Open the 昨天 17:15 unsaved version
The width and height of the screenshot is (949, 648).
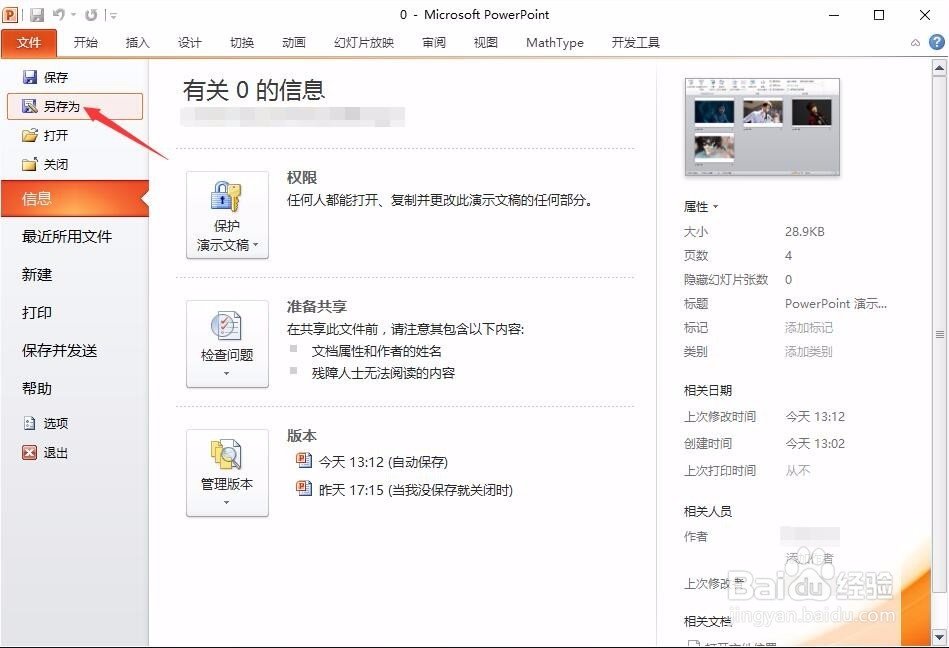click(404, 489)
